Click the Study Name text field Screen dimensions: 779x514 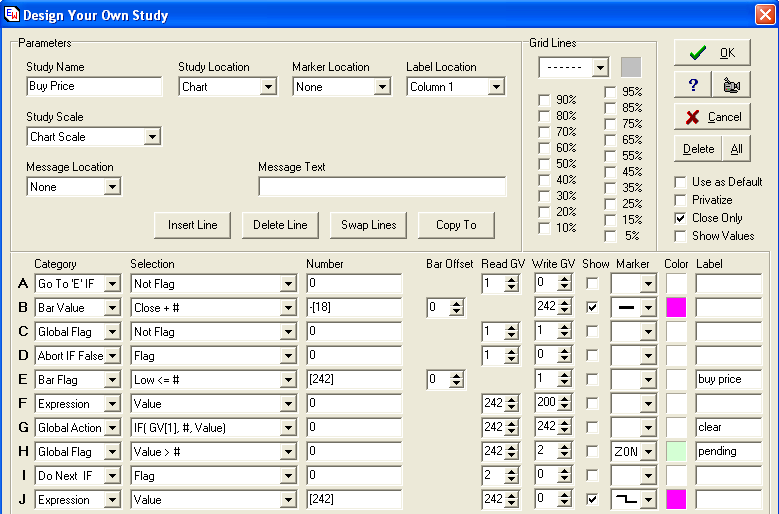pyautogui.click(x=94, y=87)
